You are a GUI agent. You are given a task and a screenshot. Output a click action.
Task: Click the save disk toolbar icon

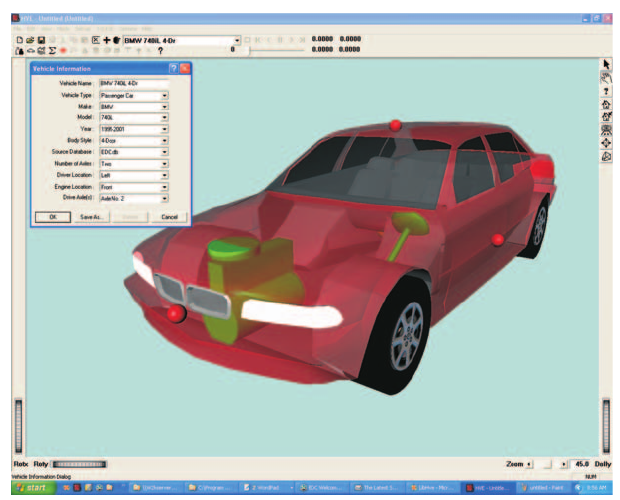41,40
